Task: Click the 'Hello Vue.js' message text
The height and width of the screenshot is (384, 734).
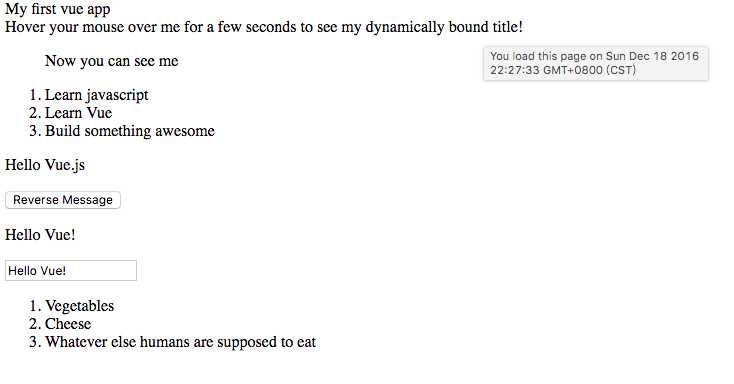Action: (45, 165)
